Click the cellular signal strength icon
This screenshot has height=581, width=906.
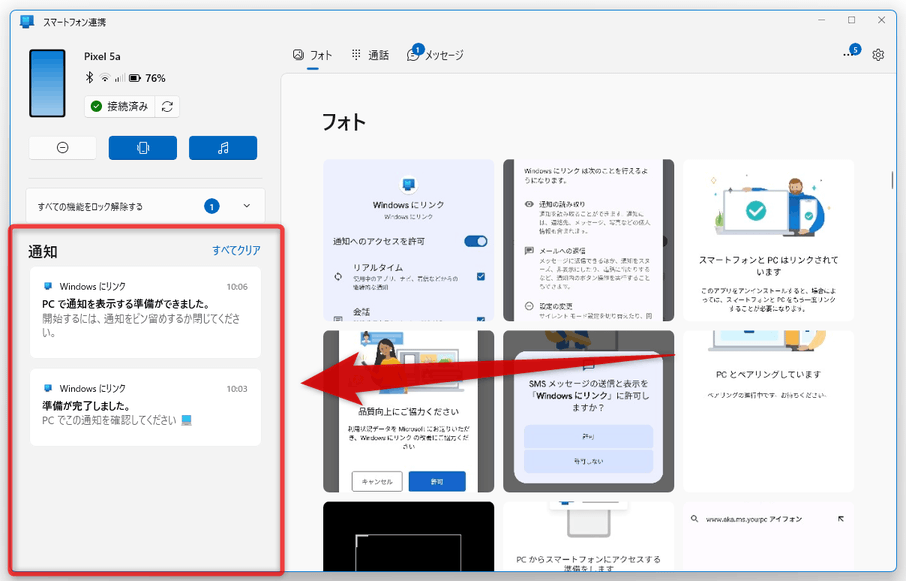(x=120, y=78)
